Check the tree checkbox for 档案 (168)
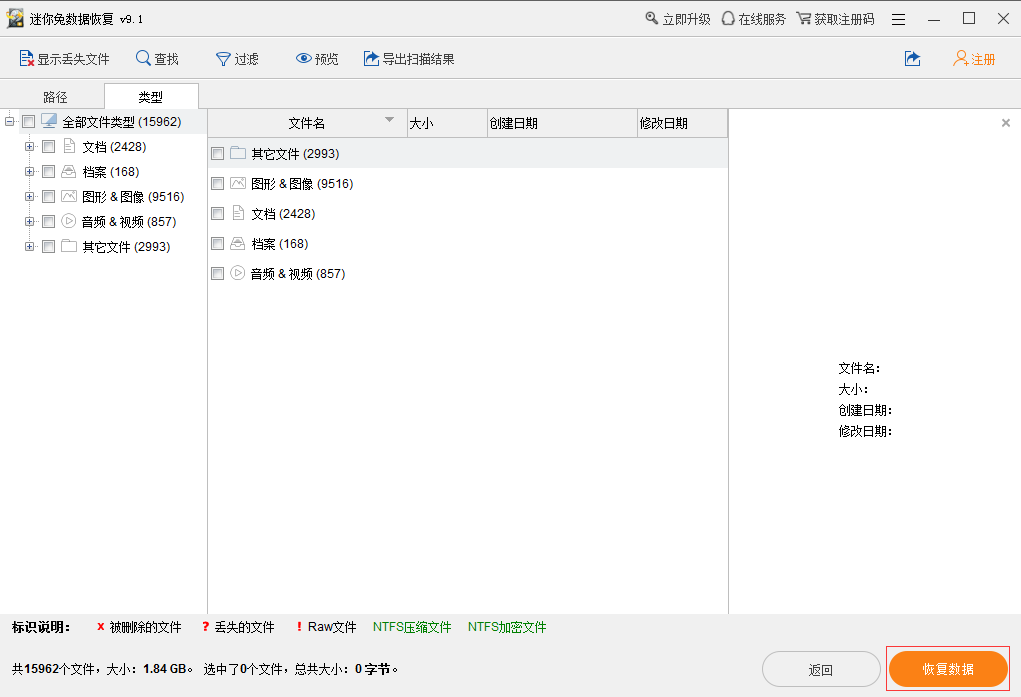Viewport: 1021px width, 697px height. (x=48, y=172)
